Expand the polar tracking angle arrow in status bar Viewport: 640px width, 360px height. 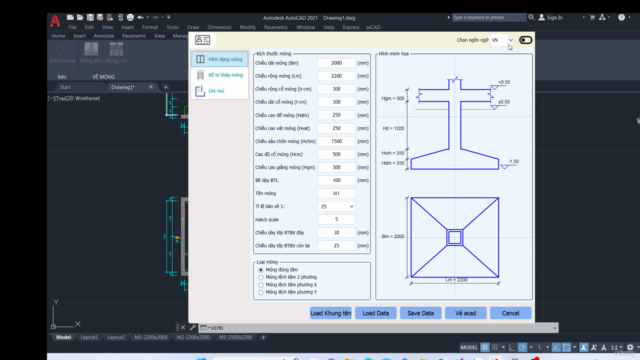click(531, 347)
